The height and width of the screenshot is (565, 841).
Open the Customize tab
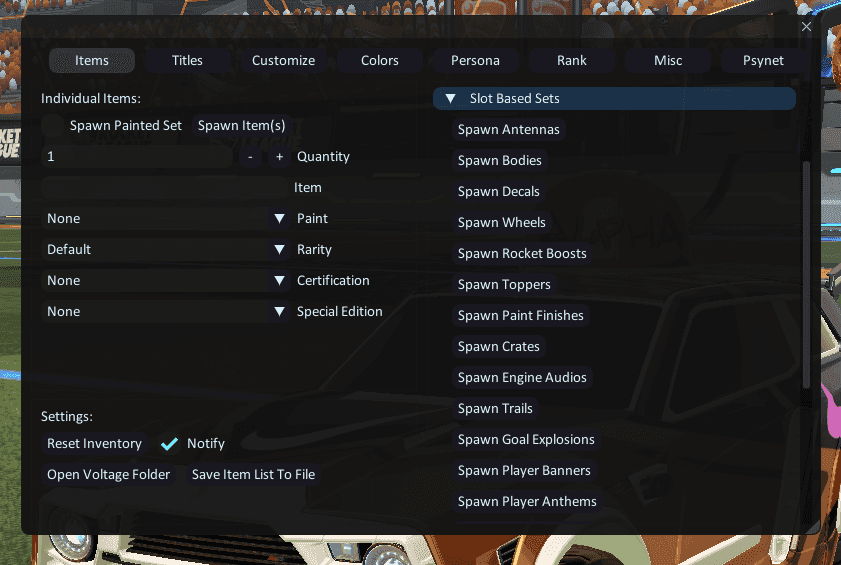(283, 61)
